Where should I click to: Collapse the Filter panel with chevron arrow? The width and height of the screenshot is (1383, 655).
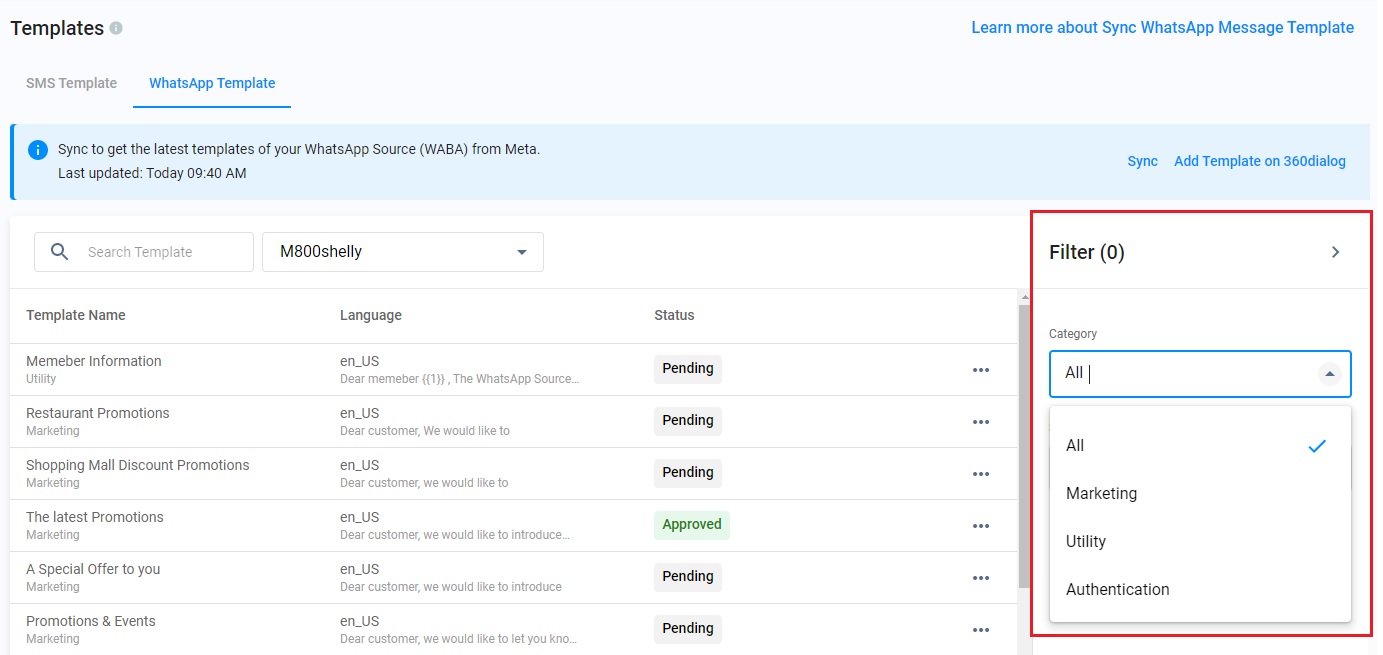[x=1335, y=252]
